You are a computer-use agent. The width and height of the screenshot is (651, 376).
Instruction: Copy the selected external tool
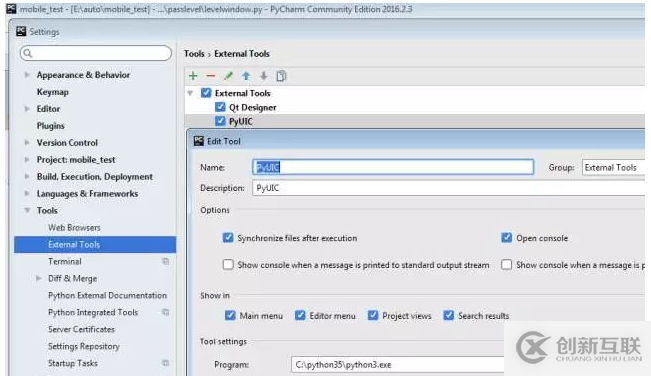tap(281, 76)
